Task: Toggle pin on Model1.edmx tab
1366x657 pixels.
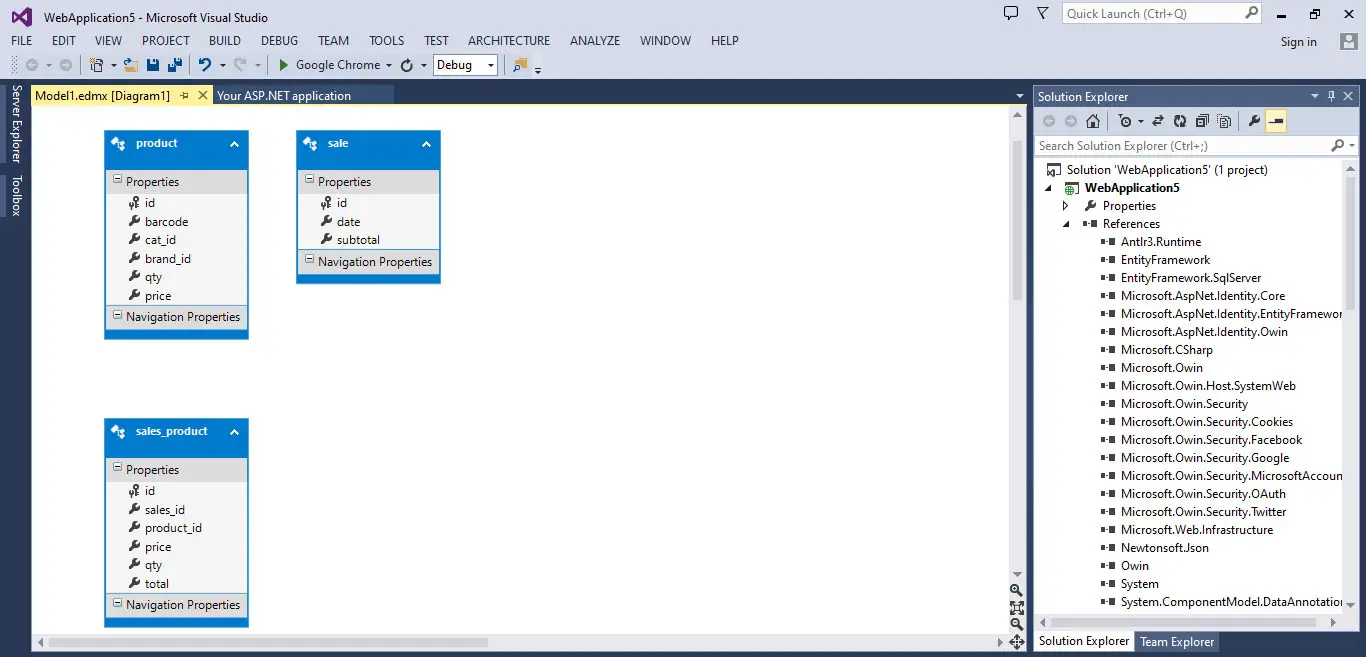Action: point(184,96)
